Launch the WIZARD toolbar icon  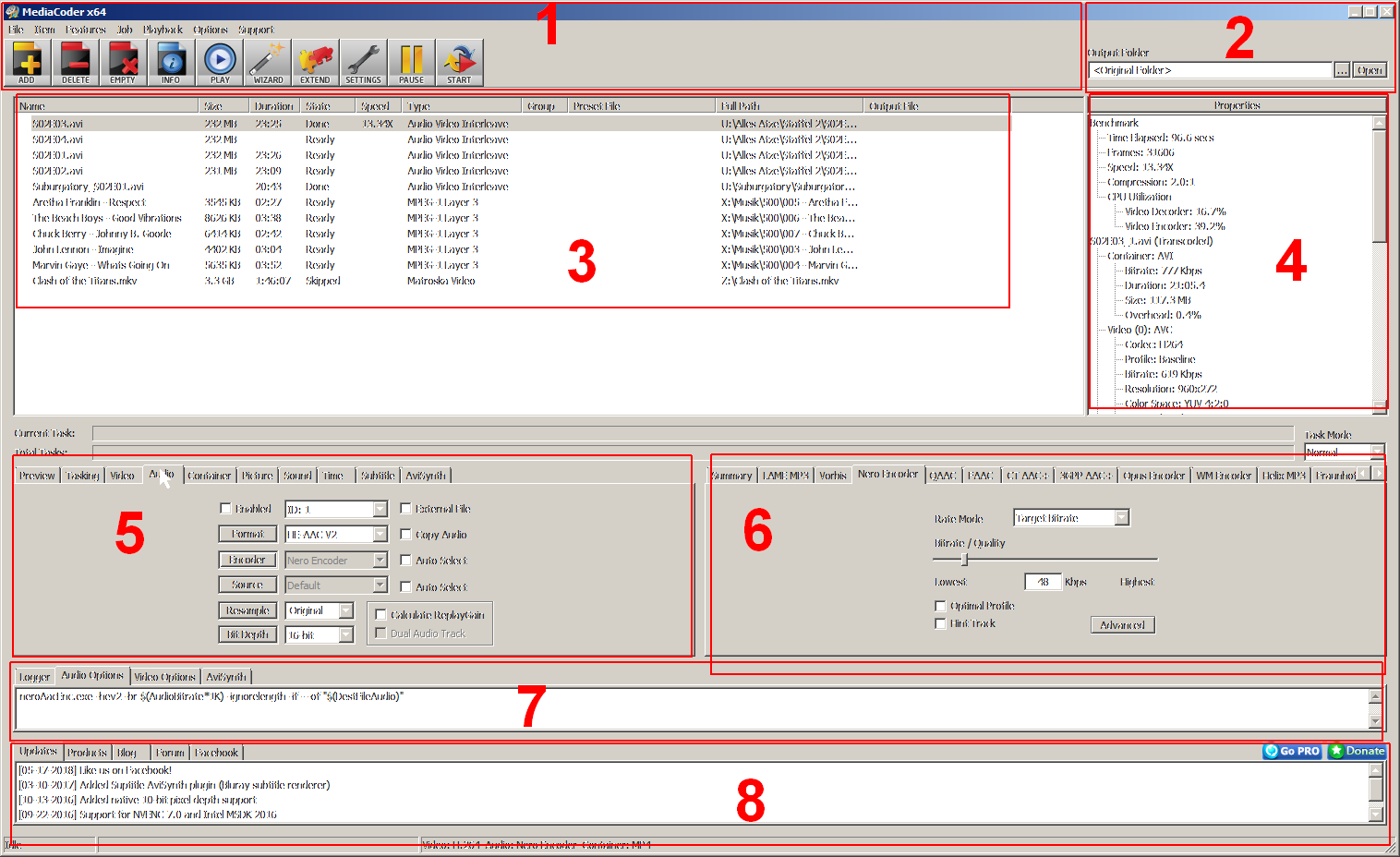(x=268, y=62)
